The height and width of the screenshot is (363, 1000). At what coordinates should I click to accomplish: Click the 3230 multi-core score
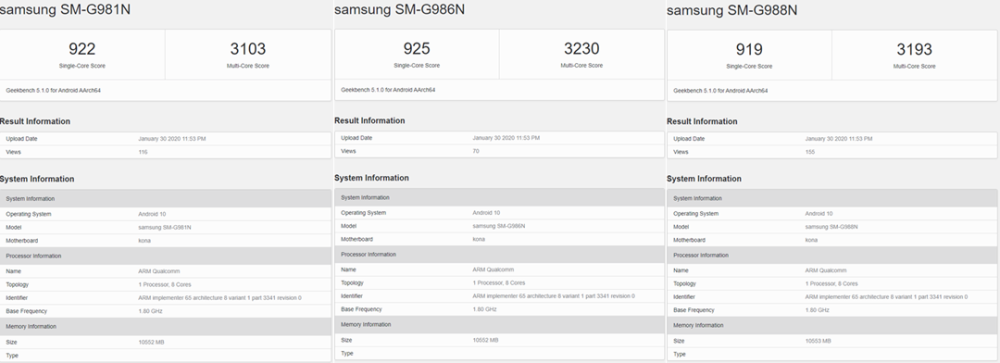[x=582, y=48]
